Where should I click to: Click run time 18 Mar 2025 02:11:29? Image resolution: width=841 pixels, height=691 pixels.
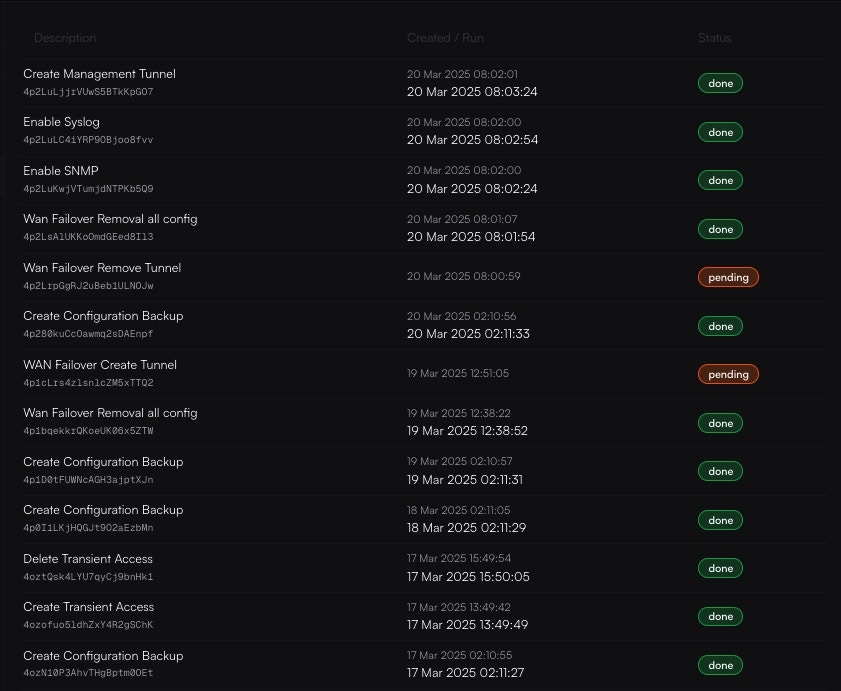coord(466,528)
